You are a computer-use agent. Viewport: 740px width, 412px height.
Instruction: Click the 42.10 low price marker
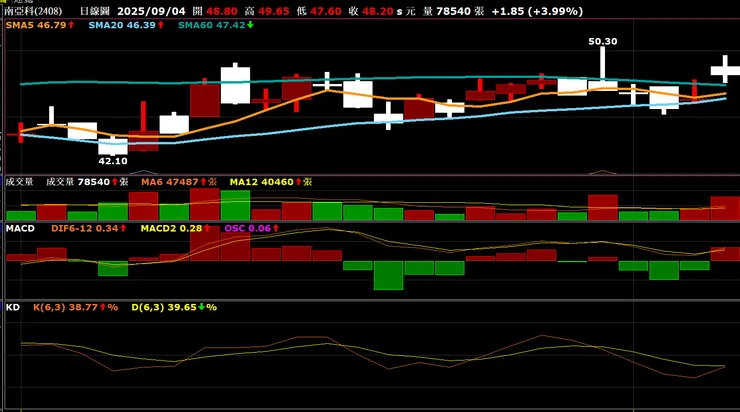[113, 161]
